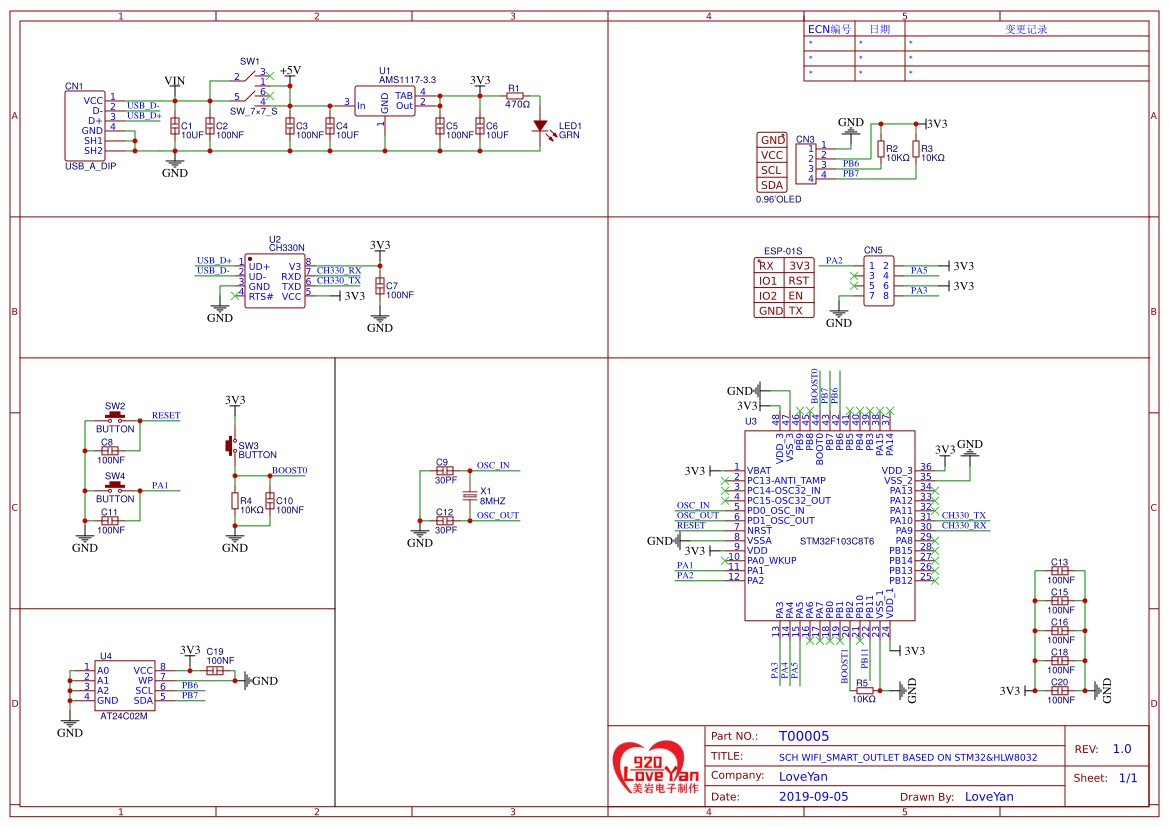Click the LED1 green LED symbol
The image size is (1169, 827).
tap(541, 128)
